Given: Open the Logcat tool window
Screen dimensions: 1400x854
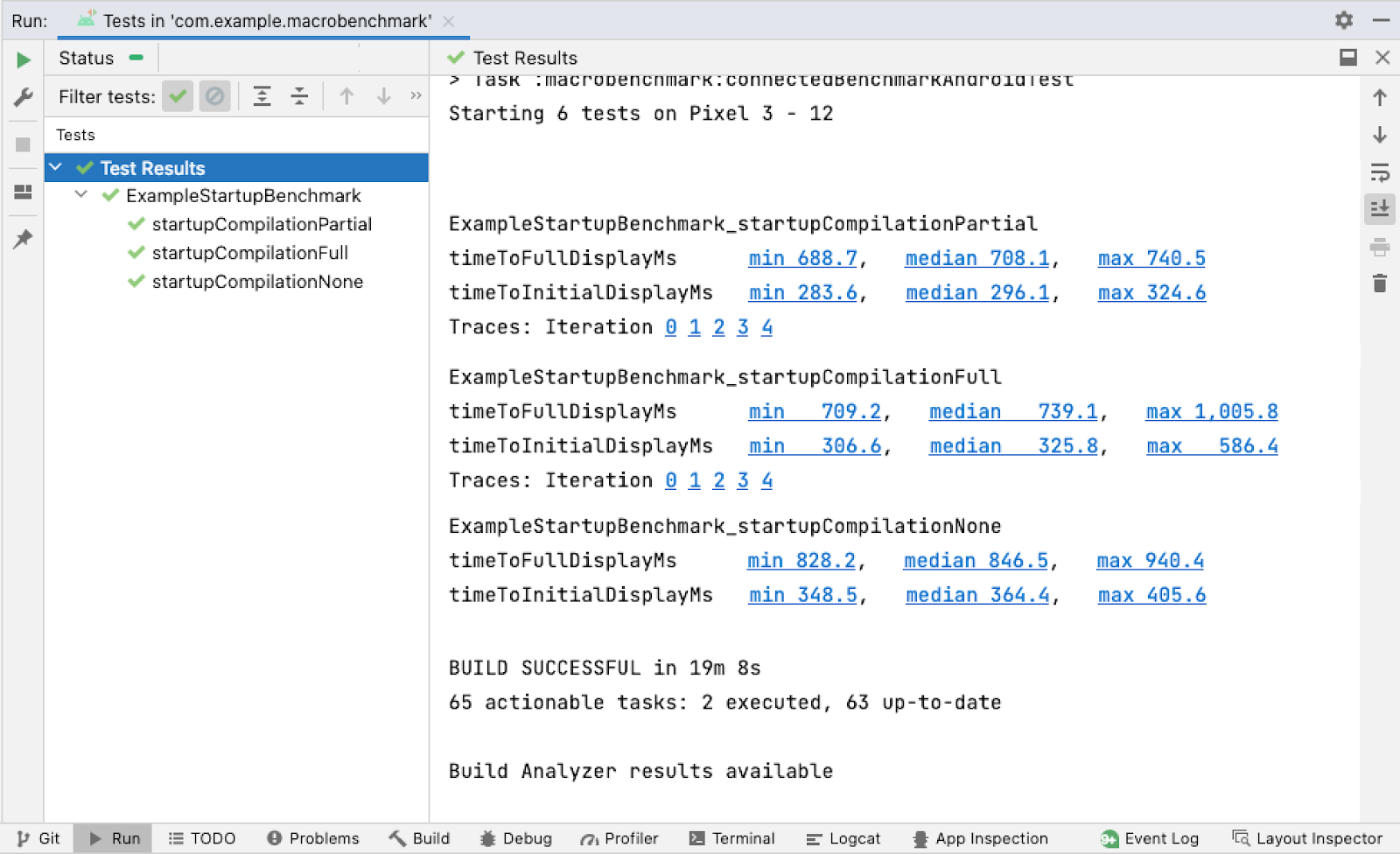Looking at the screenshot, I should click(843, 838).
